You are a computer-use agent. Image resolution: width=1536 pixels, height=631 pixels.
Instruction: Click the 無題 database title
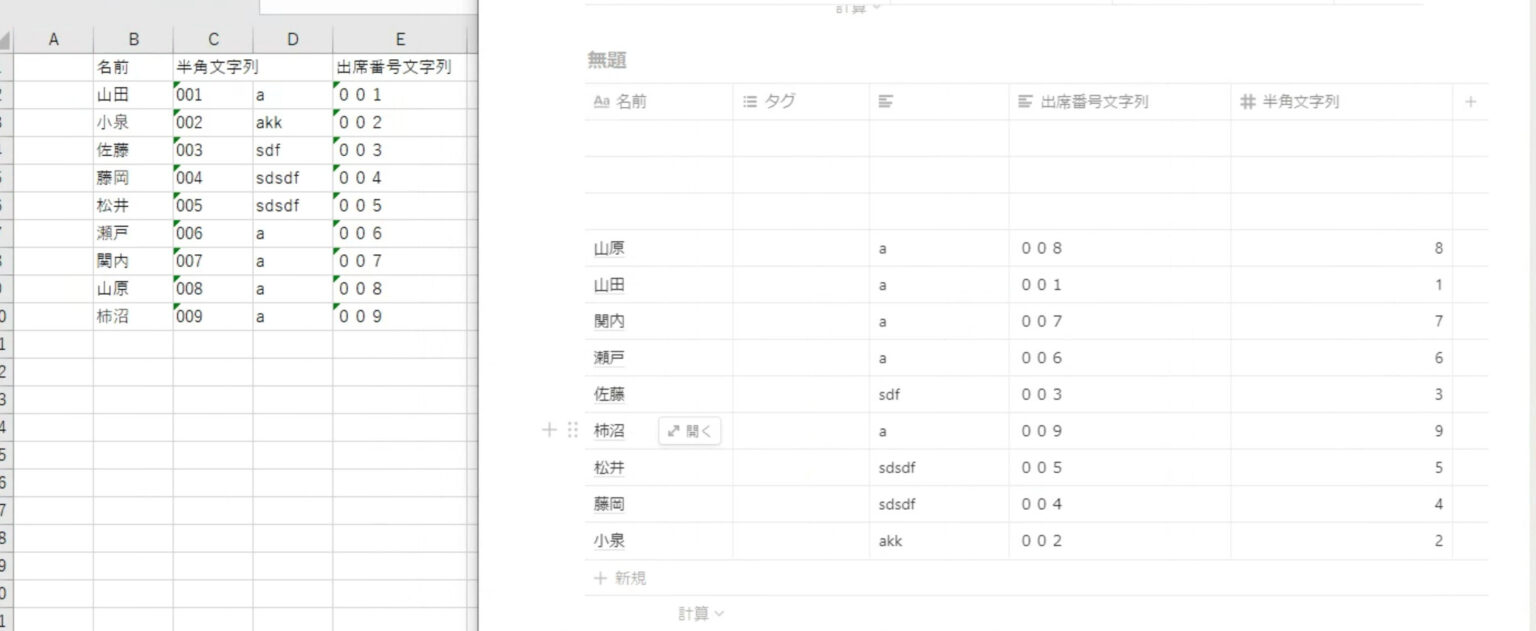coord(607,61)
